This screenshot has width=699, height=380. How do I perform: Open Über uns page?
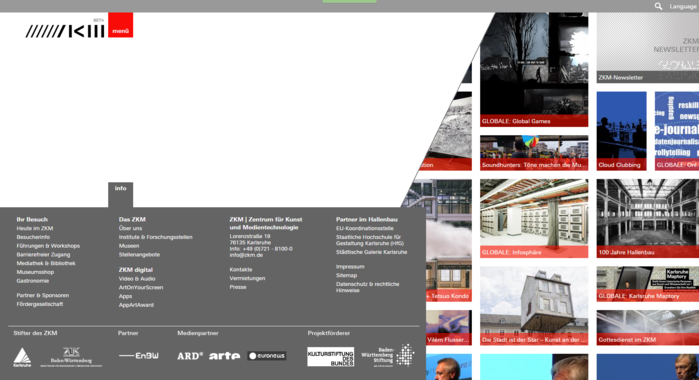click(130, 228)
